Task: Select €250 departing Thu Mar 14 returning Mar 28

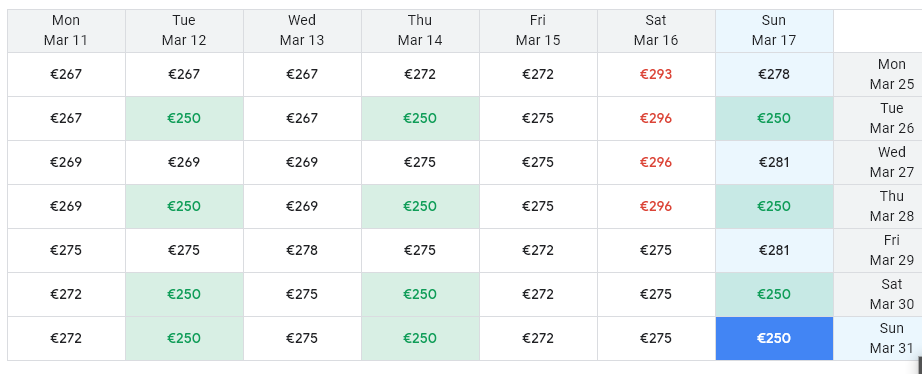Action: (420, 206)
